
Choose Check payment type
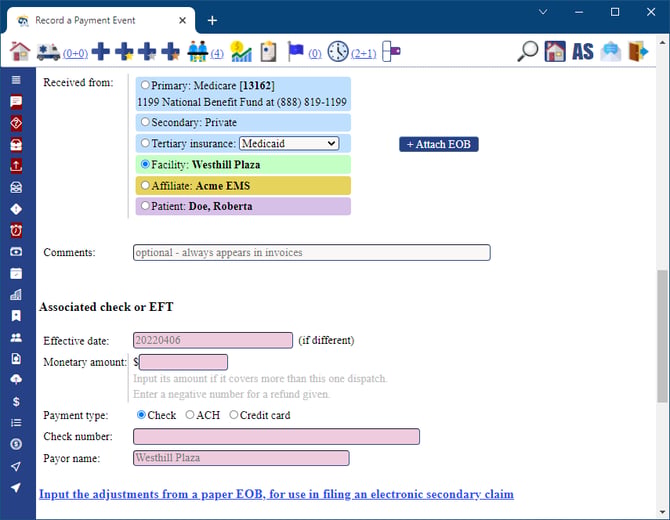(141, 414)
